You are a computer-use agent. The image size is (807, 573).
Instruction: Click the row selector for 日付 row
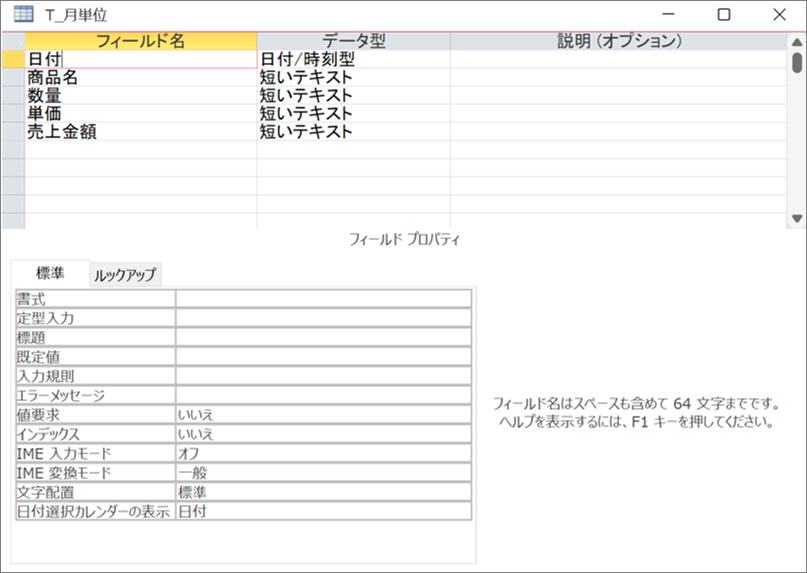click(13, 59)
